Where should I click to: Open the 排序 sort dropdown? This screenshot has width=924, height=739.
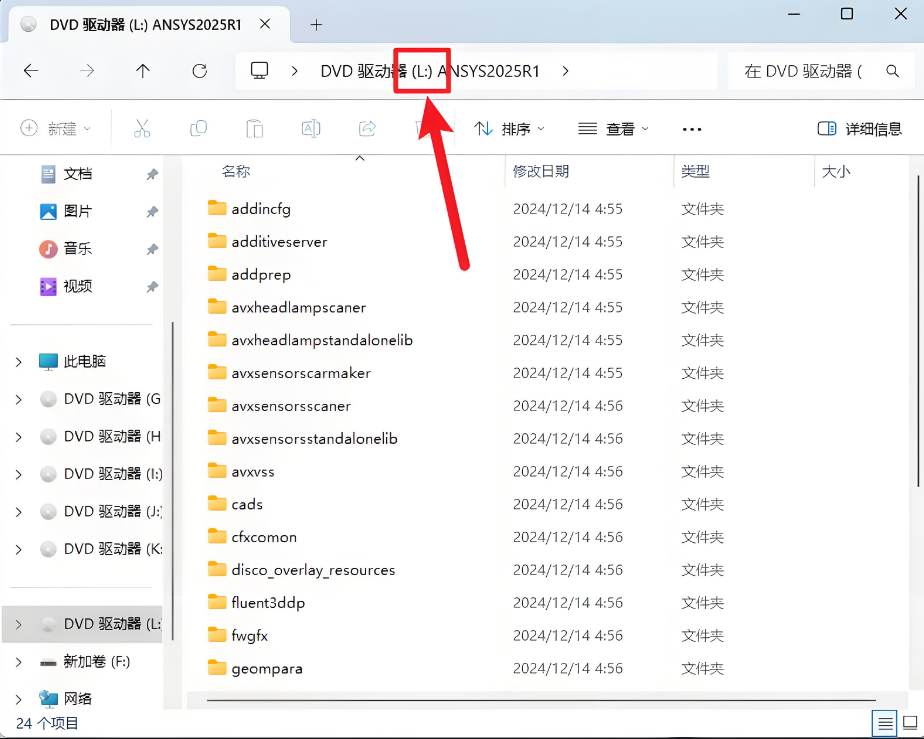(x=510, y=128)
